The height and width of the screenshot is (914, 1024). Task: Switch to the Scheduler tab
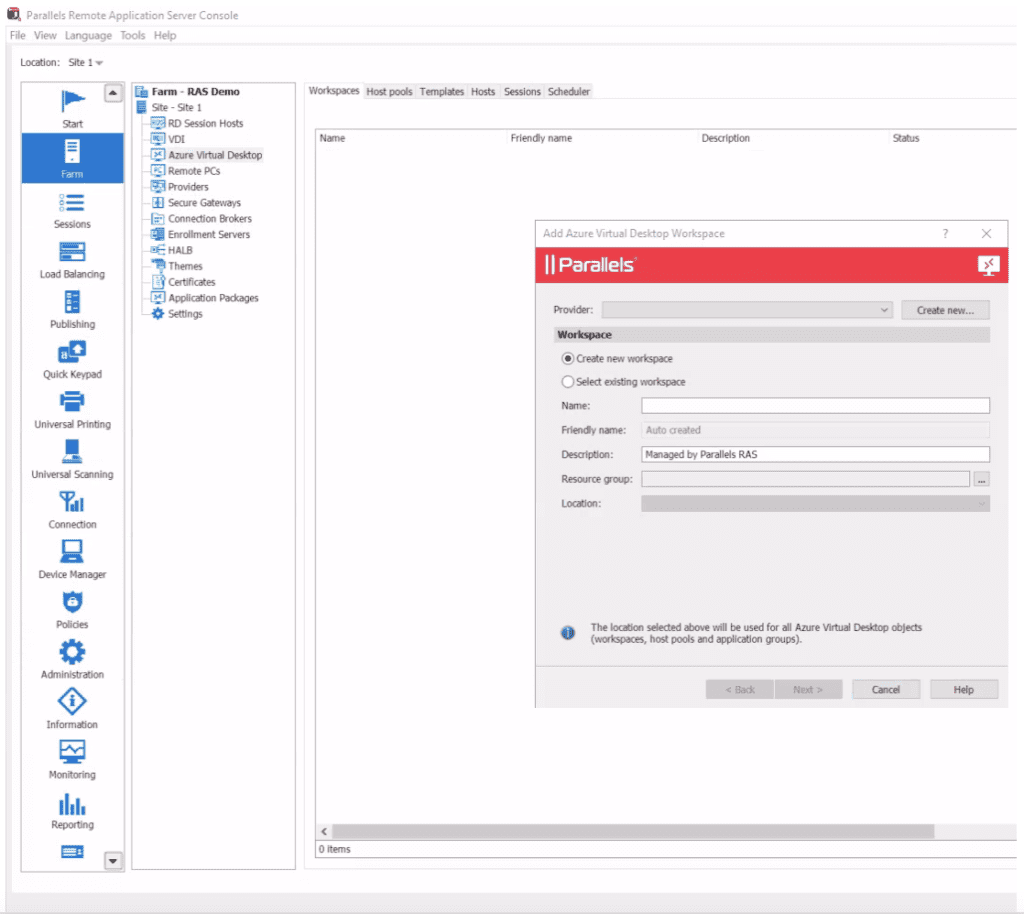click(x=569, y=92)
